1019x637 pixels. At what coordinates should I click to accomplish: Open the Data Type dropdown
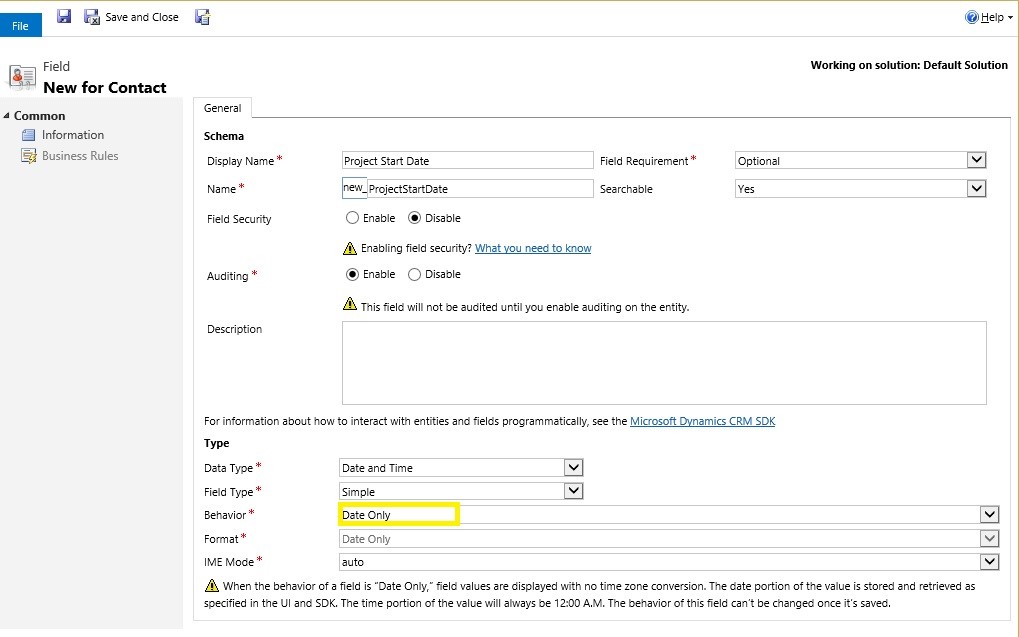click(573, 467)
